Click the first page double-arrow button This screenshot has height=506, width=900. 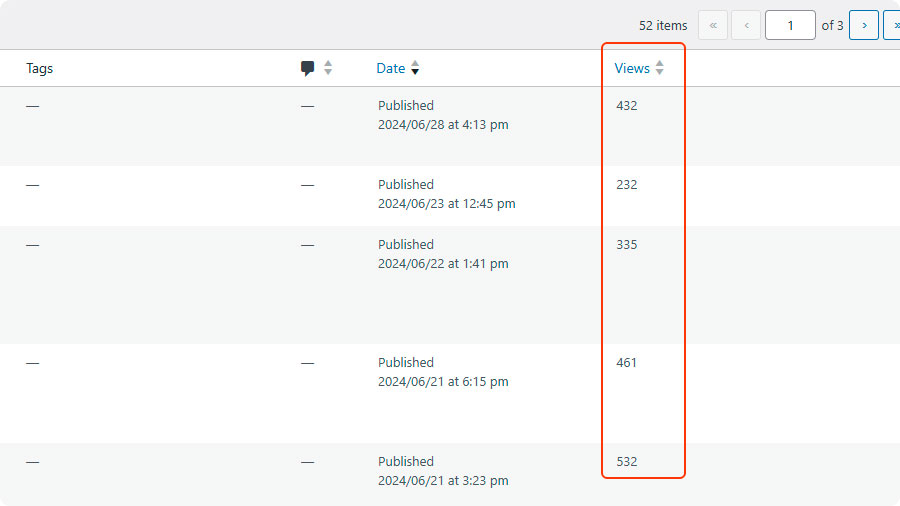713,25
